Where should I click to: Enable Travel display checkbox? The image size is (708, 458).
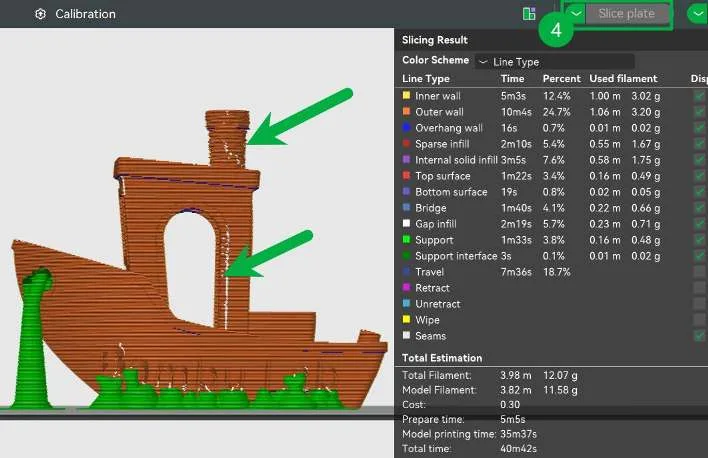tap(699, 271)
